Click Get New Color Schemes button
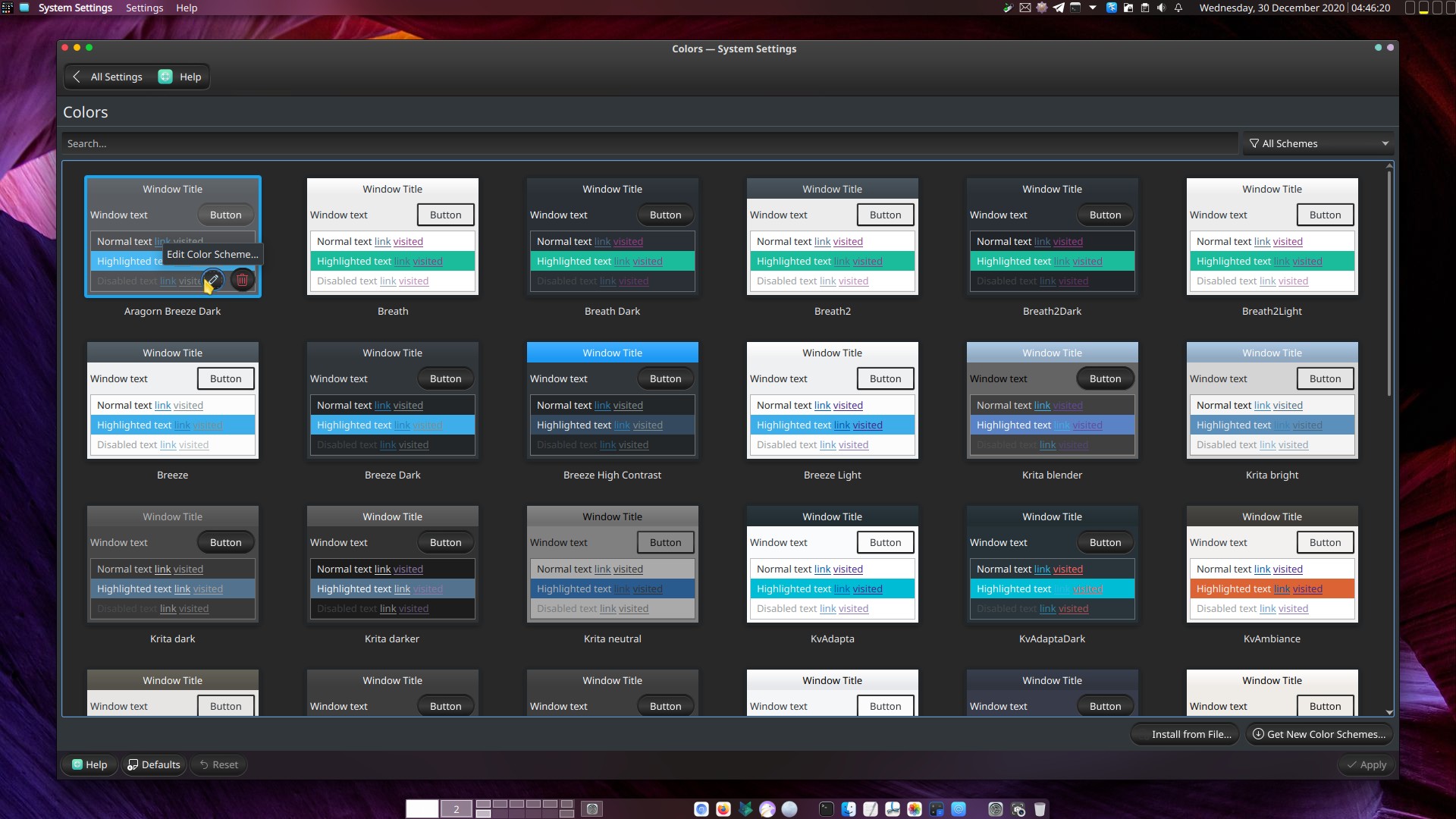Screen dimensions: 1456x819 click(1319, 734)
